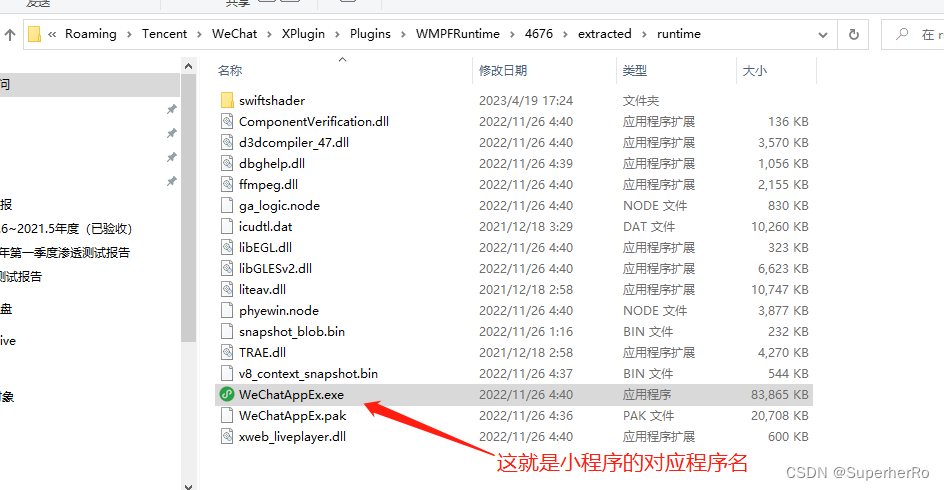
Task: Expand the chevron after Tencent breadcrumb
Action: 199,34
